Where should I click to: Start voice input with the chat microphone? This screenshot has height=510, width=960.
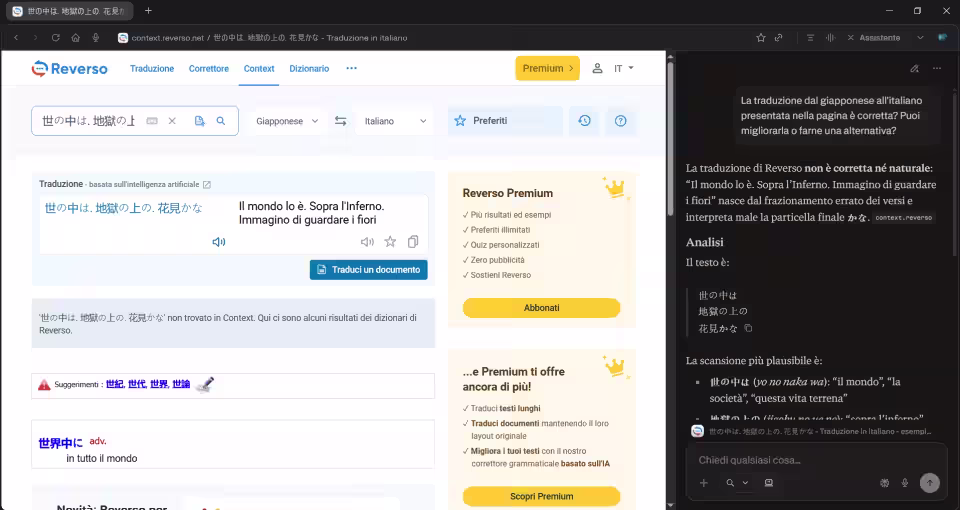(904, 483)
